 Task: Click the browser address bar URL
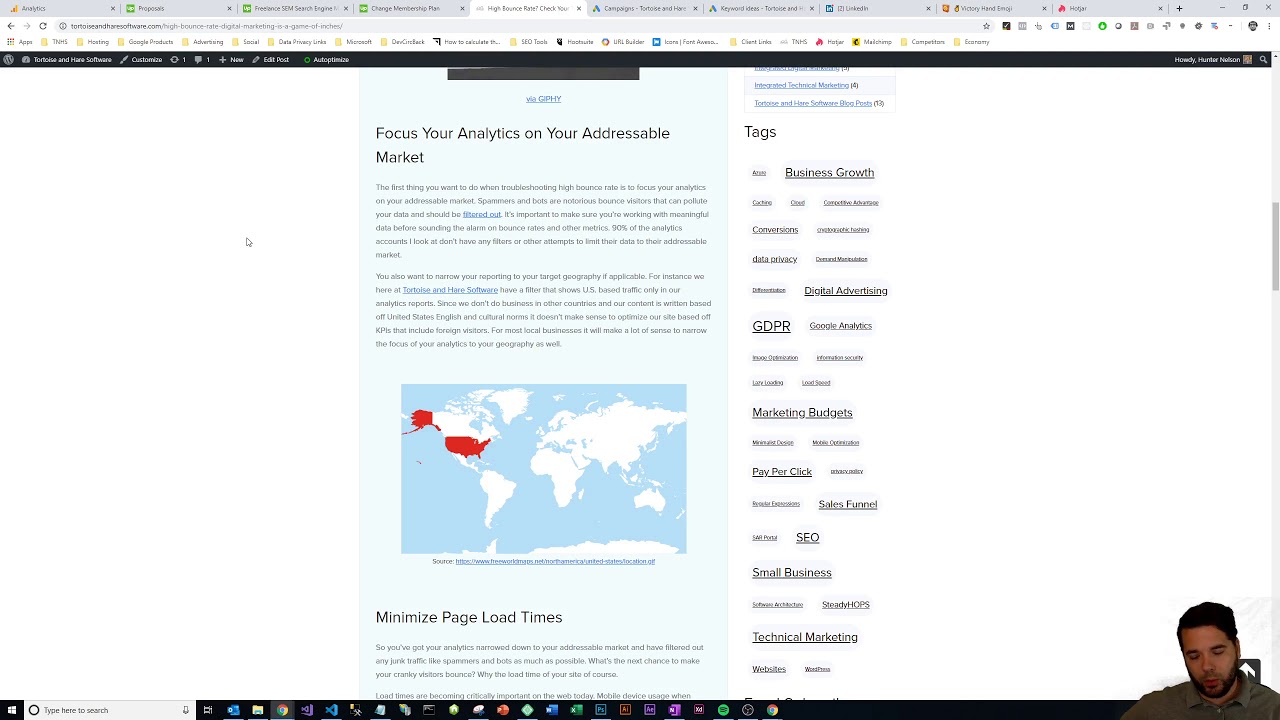point(206,26)
